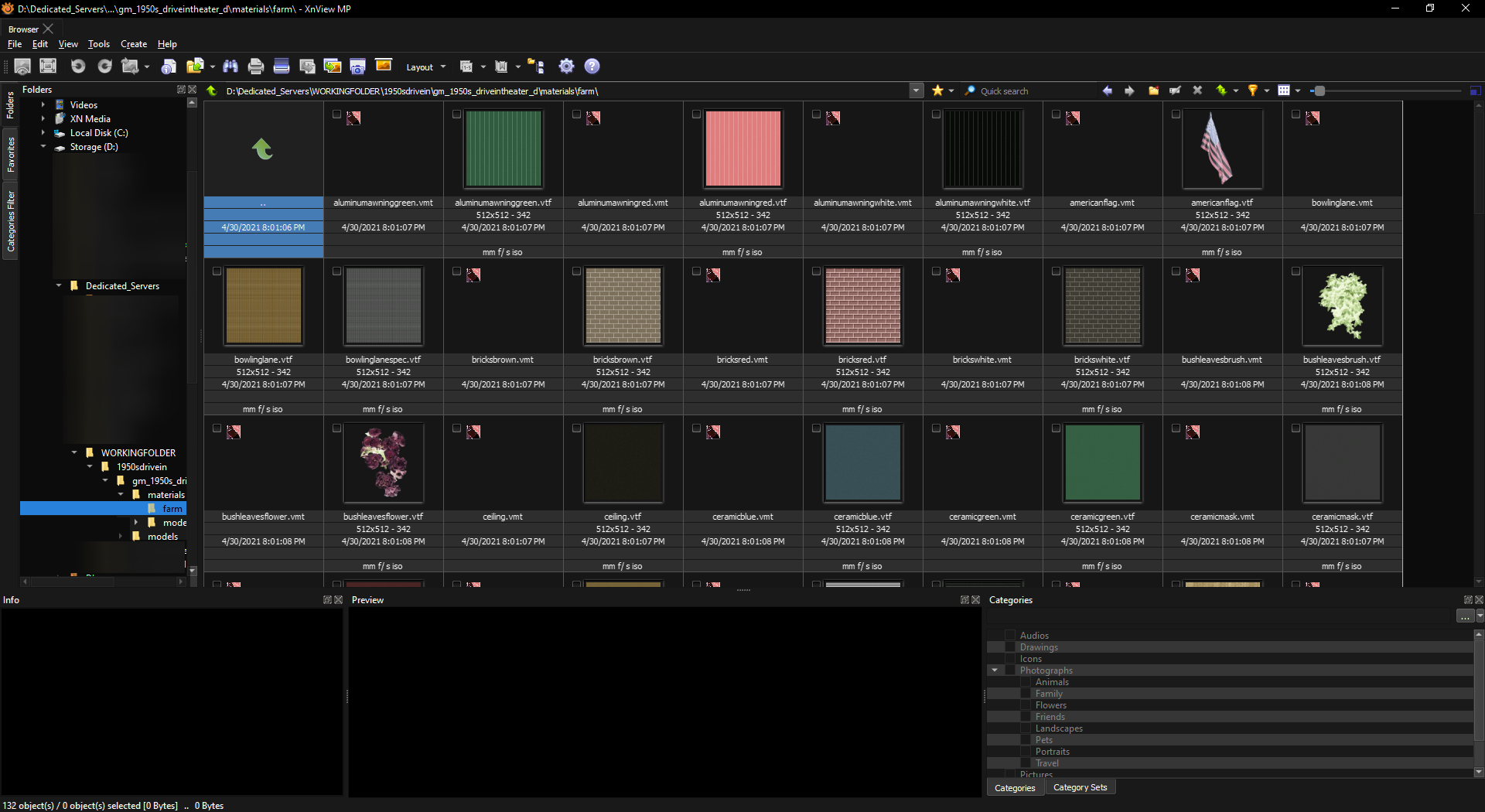Click the Rotate left icon
The image size is (1485, 812).
click(x=78, y=67)
